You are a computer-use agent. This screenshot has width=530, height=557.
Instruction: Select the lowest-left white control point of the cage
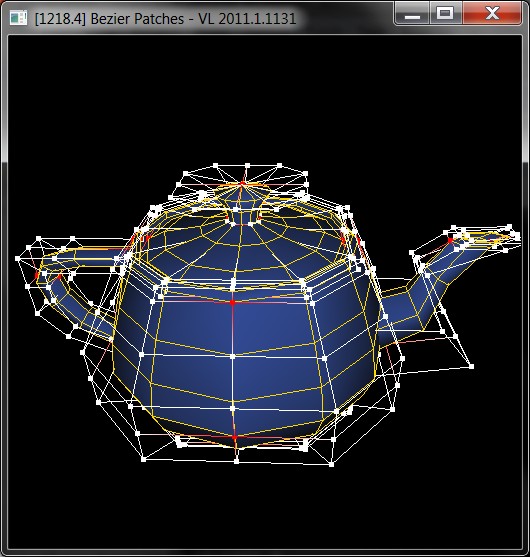143,459
